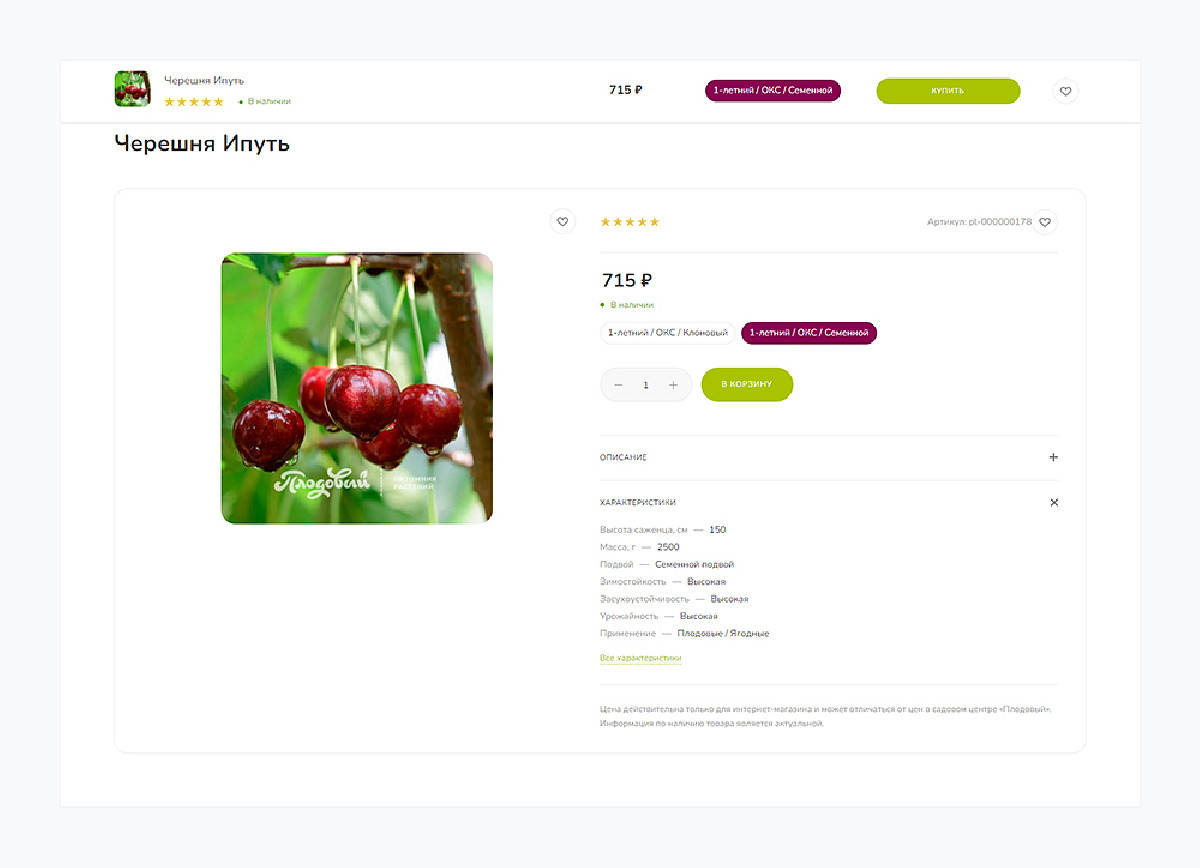
Task: Click the ХАРАКТЕРИСТИКИ section title
Action: point(638,502)
